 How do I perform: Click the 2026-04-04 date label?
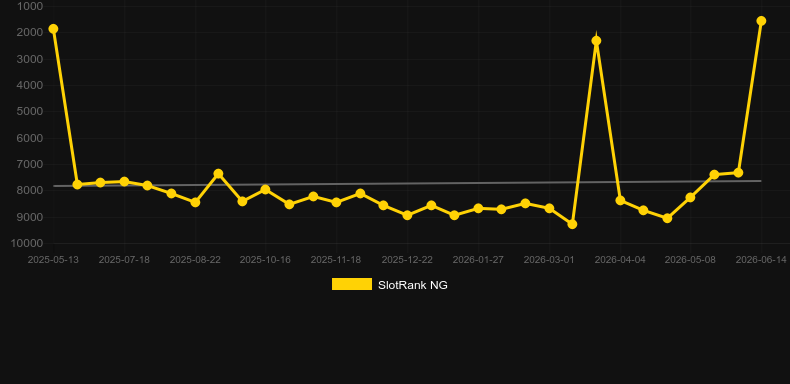tap(620, 260)
